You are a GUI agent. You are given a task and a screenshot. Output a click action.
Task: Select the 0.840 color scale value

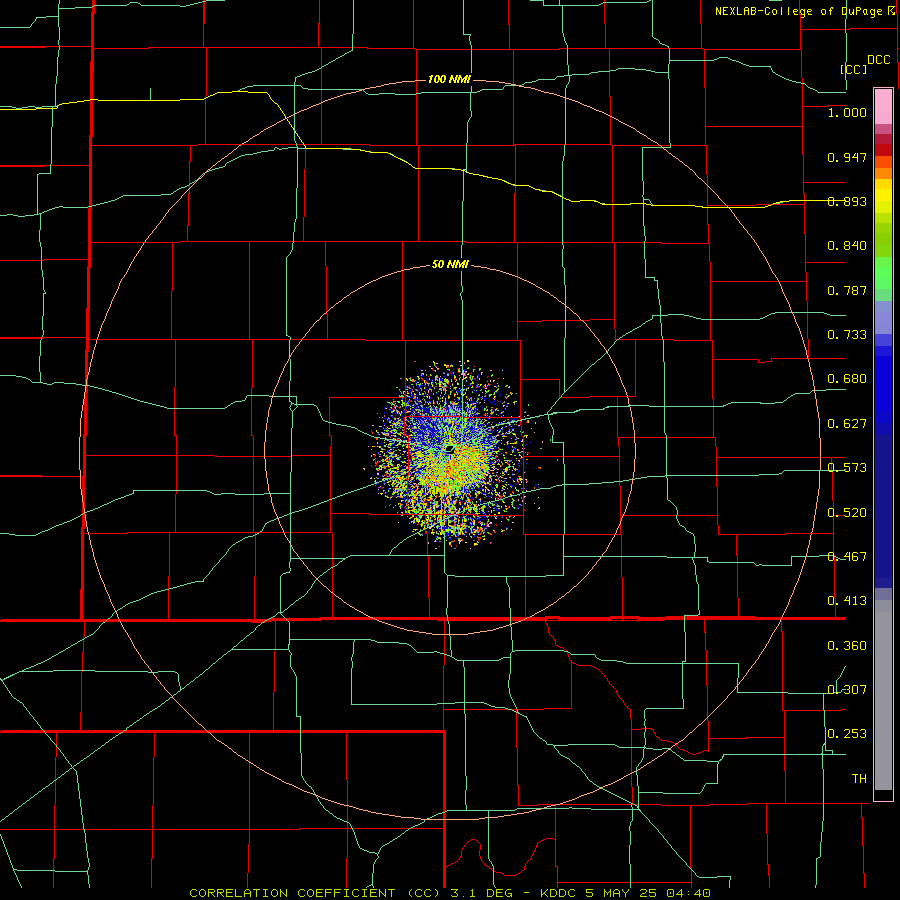tap(847, 246)
